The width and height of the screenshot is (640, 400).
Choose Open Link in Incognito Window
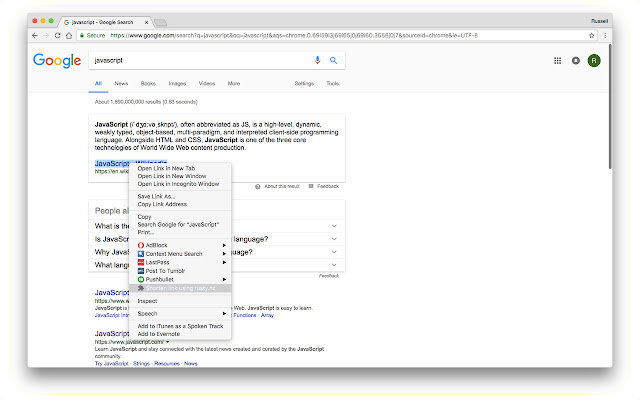(180, 184)
